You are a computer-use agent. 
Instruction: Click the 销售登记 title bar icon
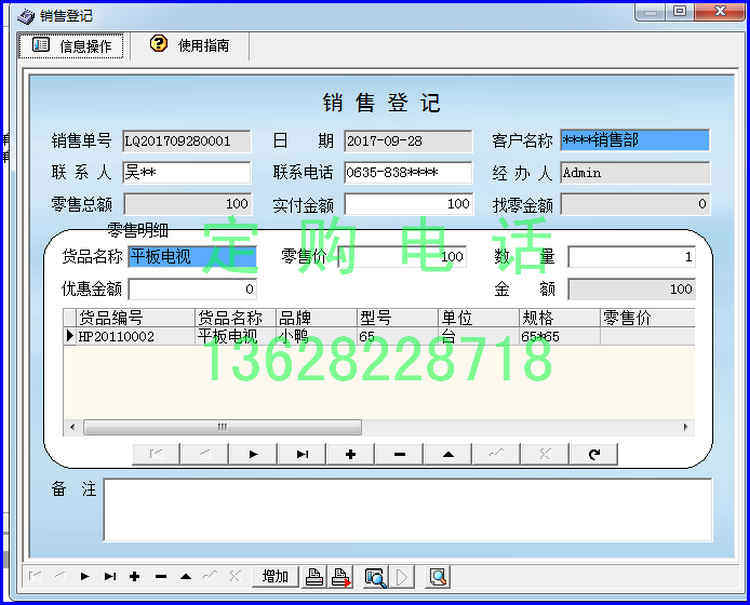(26, 16)
